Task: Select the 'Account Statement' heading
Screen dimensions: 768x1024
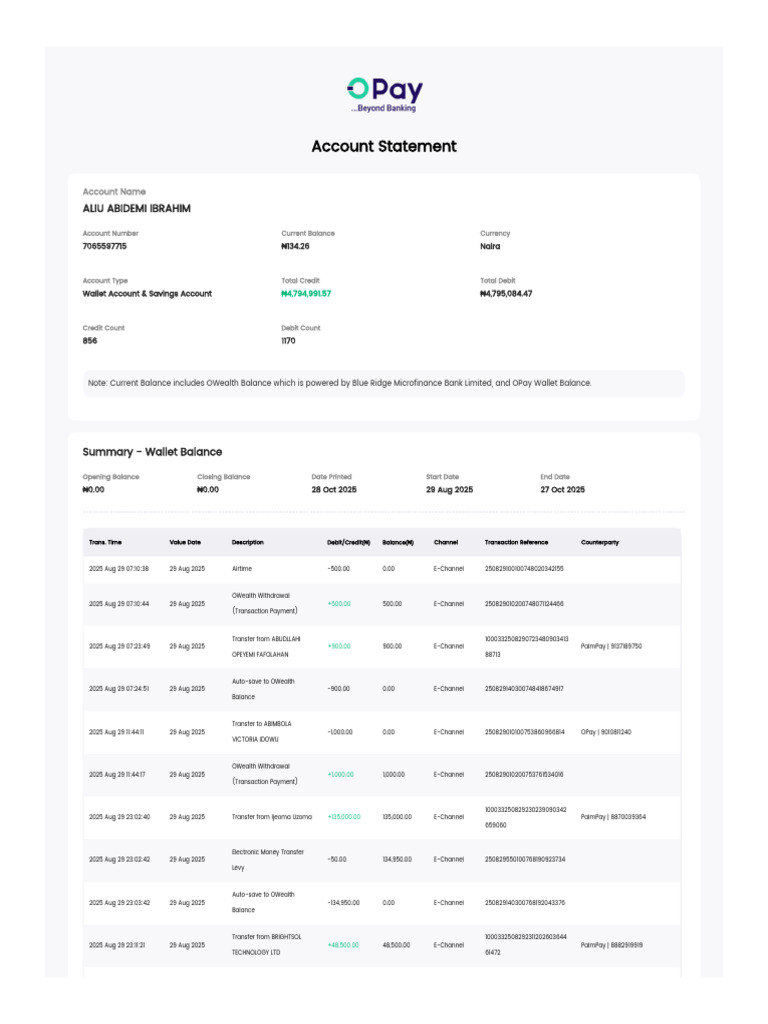Action: click(384, 146)
